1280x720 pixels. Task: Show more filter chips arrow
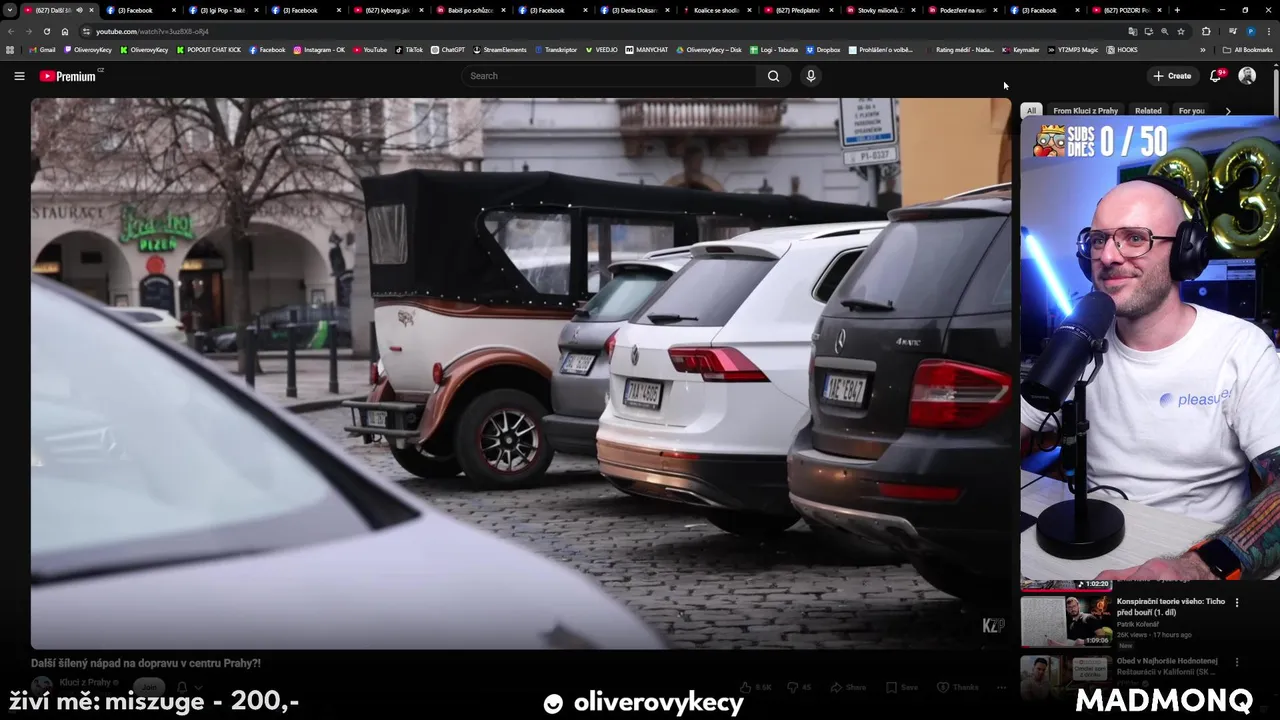click(x=1228, y=111)
